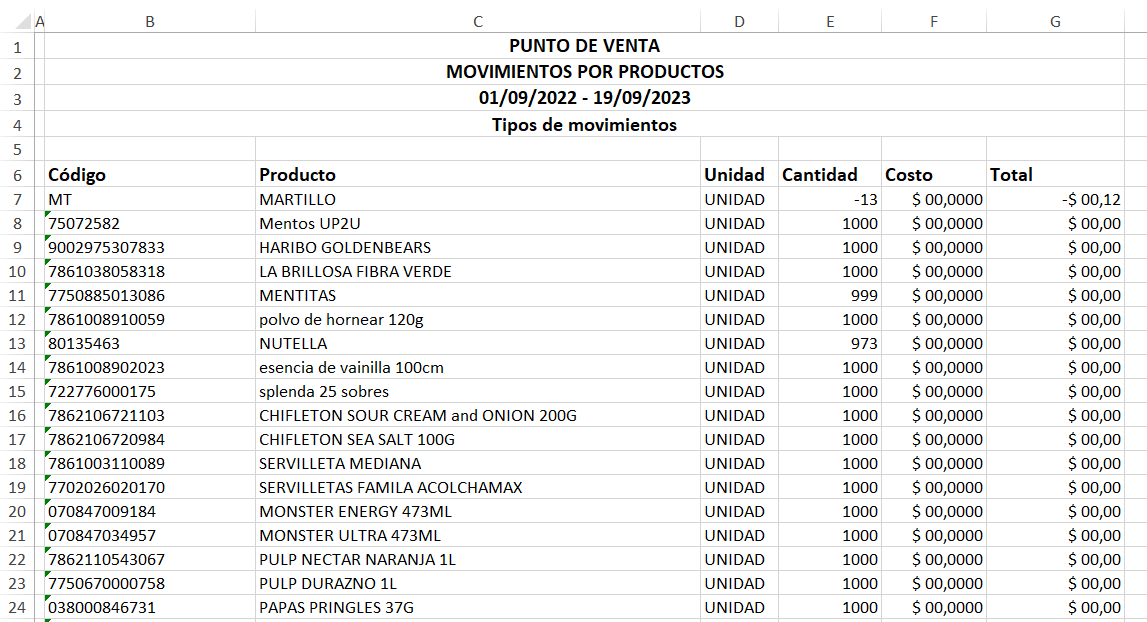Image resolution: width=1147 pixels, height=622 pixels.
Task: Select the Código header cell
Action: (x=150, y=174)
